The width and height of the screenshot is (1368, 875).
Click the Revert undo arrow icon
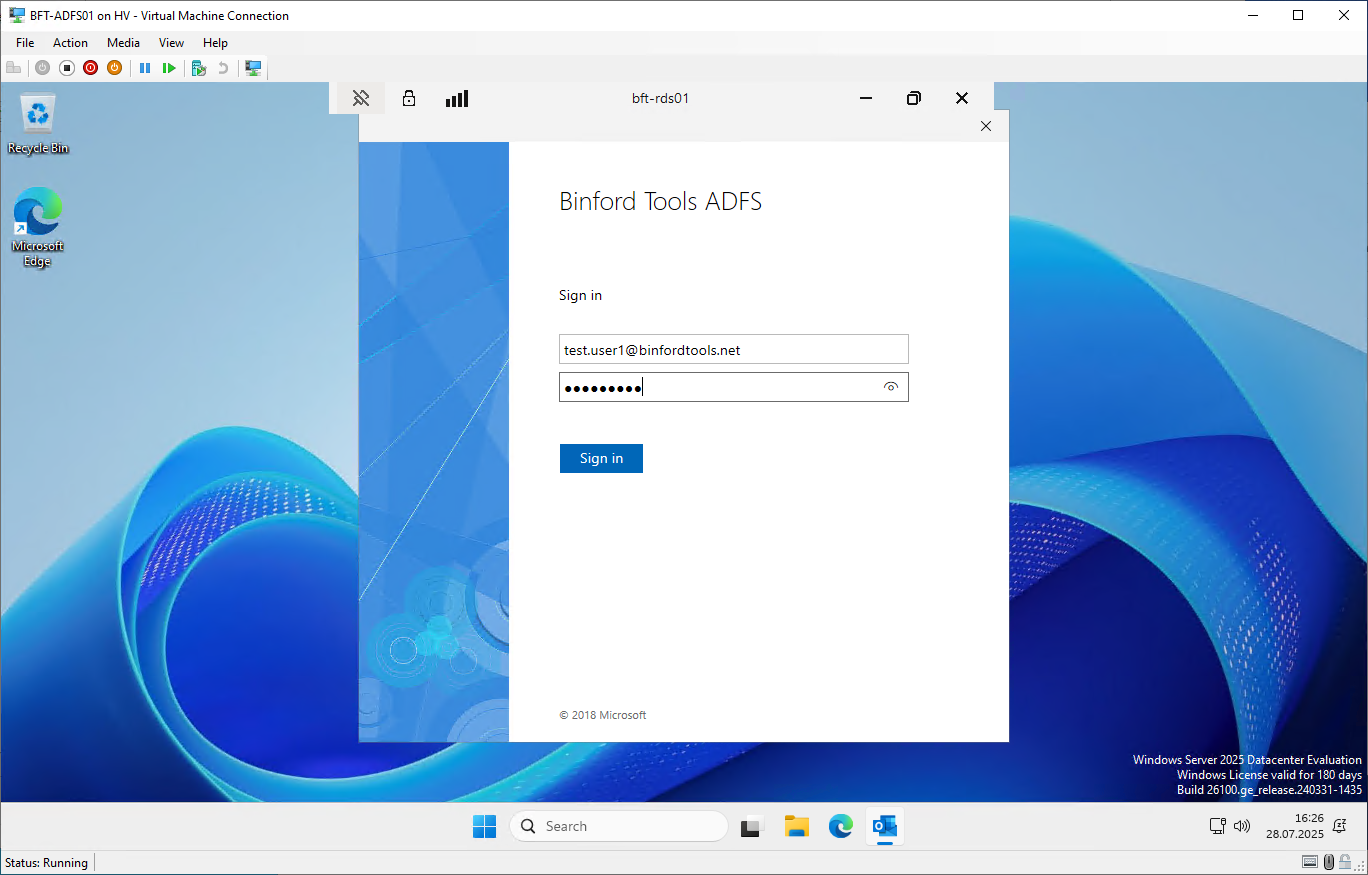[x=223, y=68]
